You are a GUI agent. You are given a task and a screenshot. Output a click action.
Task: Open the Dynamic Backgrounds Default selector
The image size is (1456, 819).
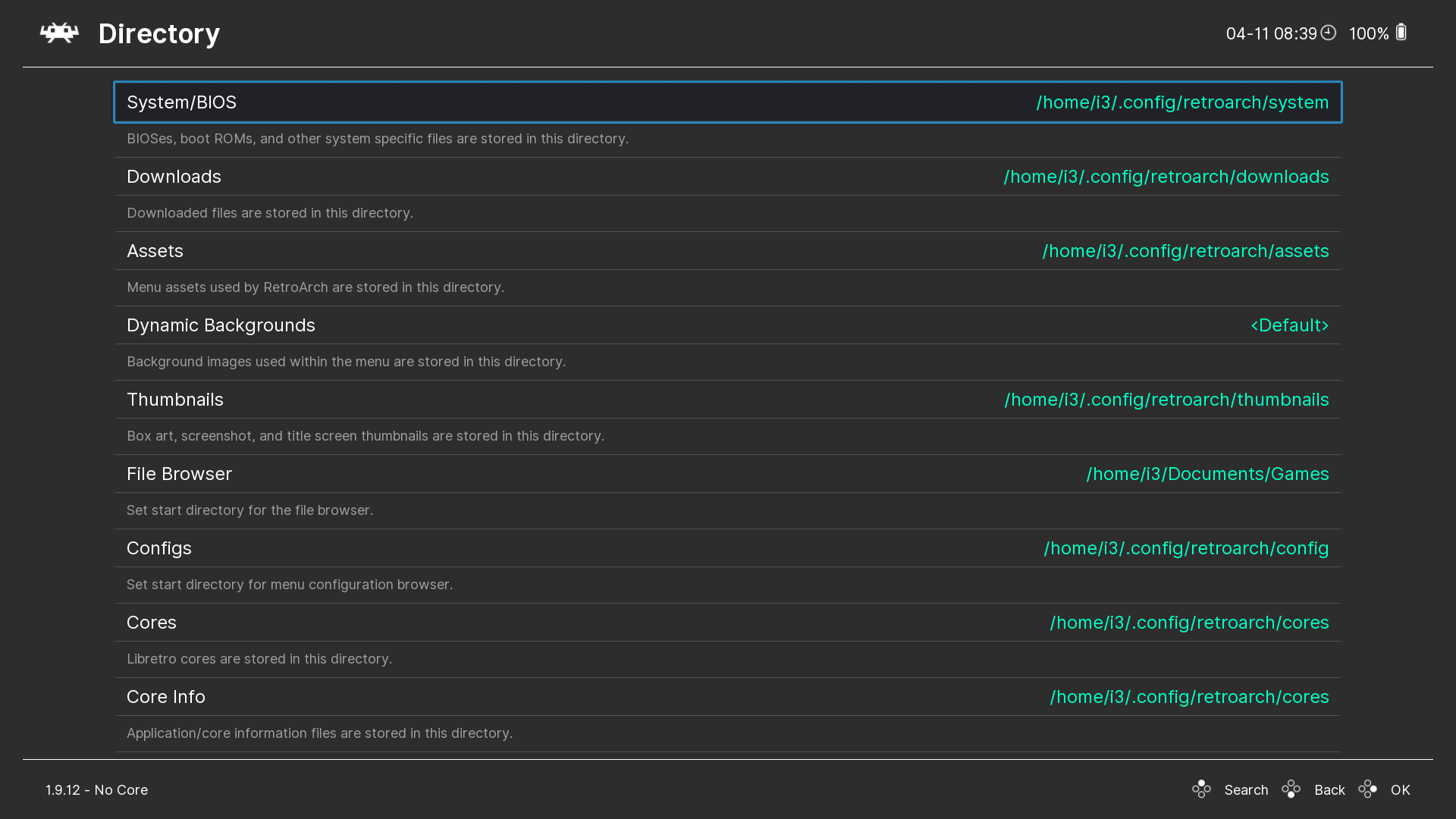tap(1289, 325)
